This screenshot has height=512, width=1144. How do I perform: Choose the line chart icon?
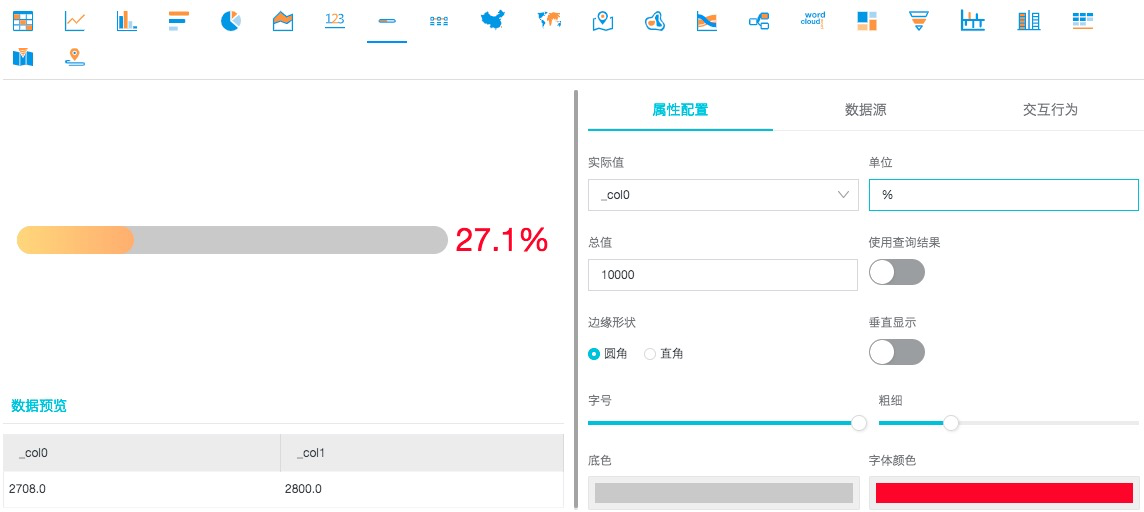74,21
